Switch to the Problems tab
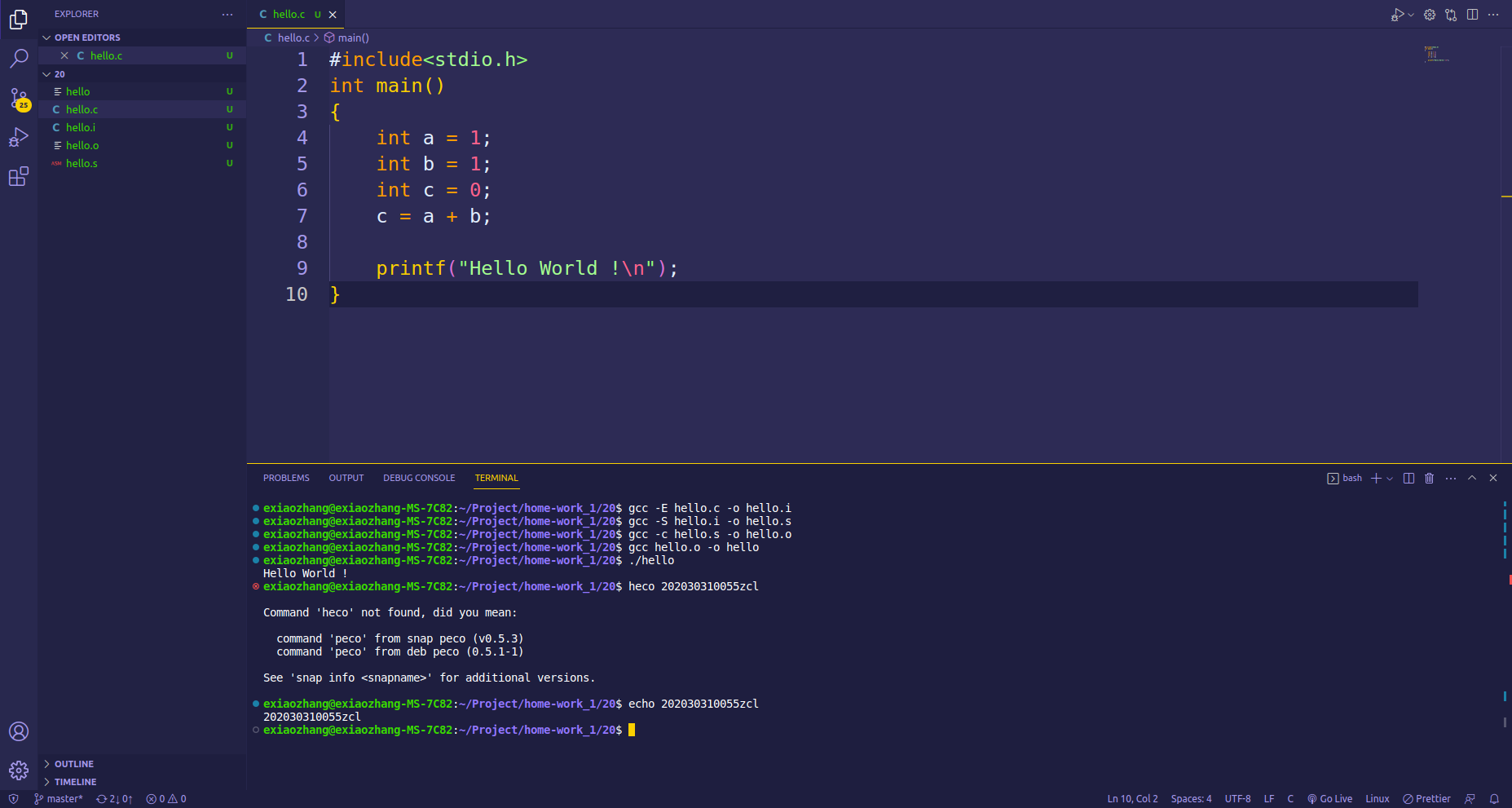This screenshot has width=1512, height=808. point(286,479)
